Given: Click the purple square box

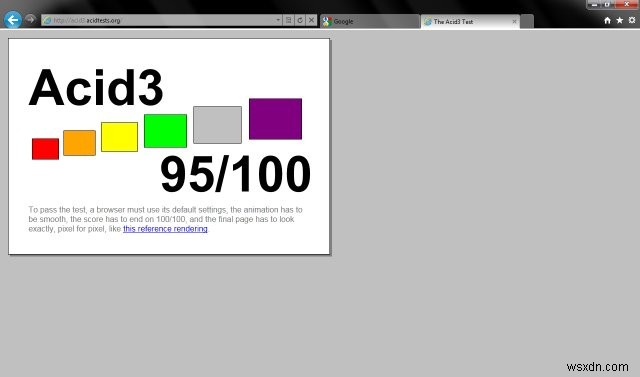Looking at the screenshot, I should [276, 119].
